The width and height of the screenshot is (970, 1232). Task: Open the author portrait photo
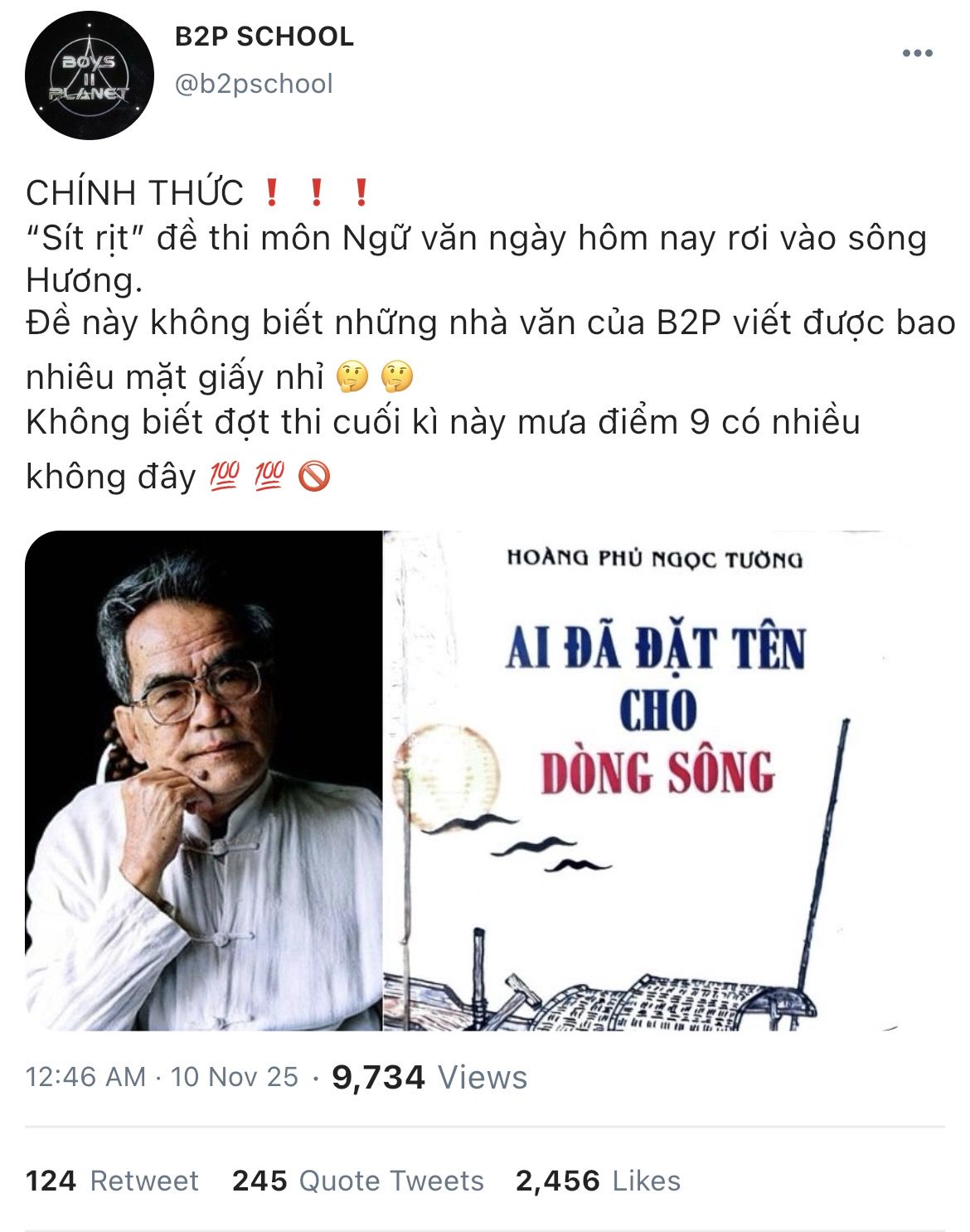[x=204, y=780]
